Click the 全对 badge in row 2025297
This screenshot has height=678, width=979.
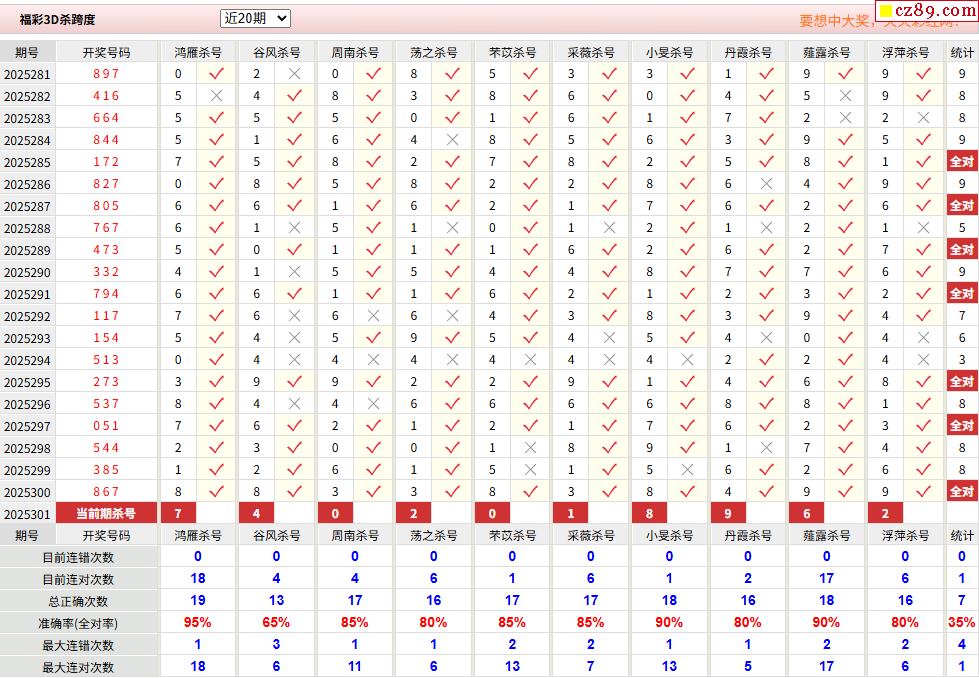click(x=962, y=426)
